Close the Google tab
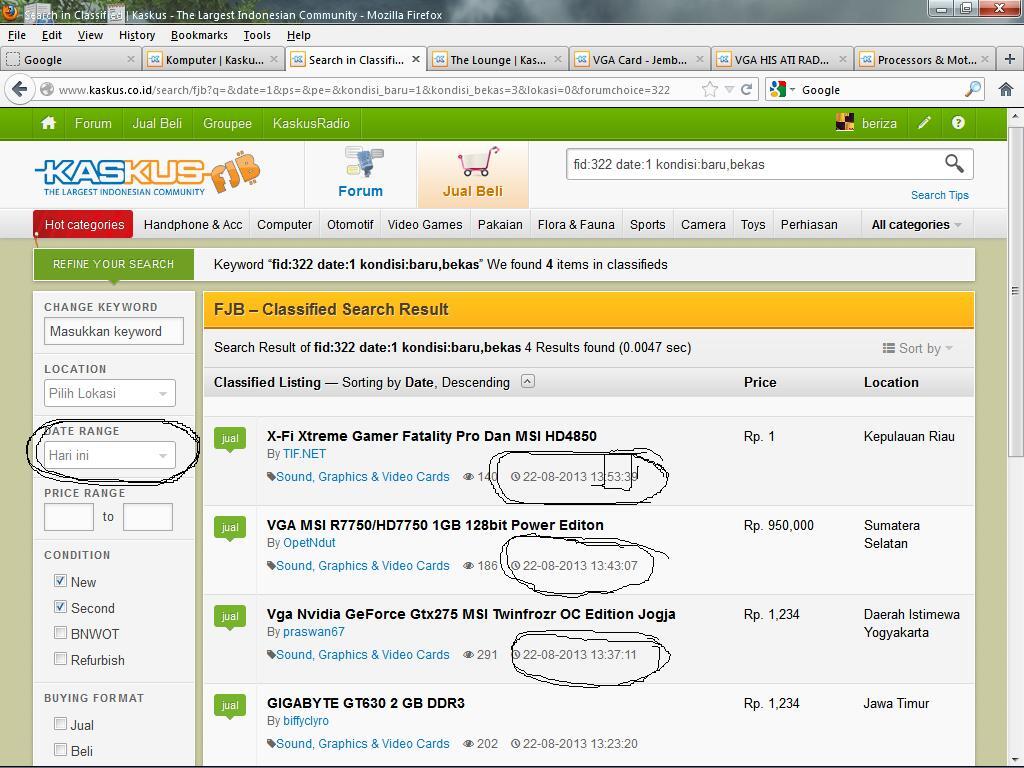The image size is (1024, 768). [131, 59]
